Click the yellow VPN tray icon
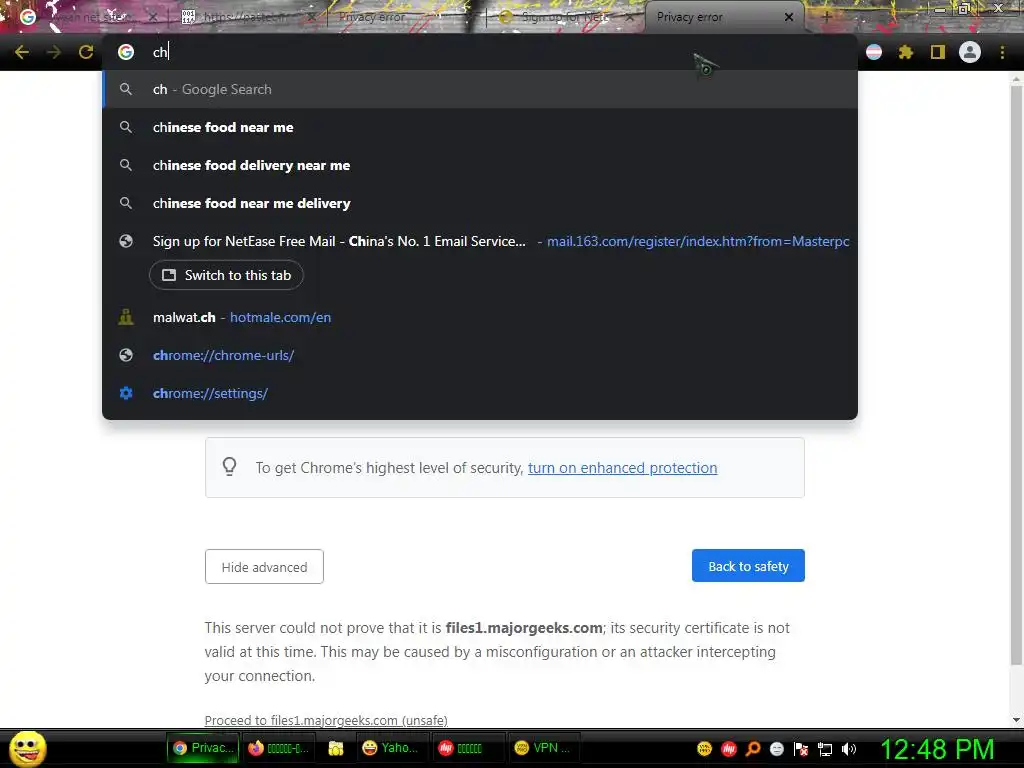The image size is (1024, 768). (x=704, y=749)
